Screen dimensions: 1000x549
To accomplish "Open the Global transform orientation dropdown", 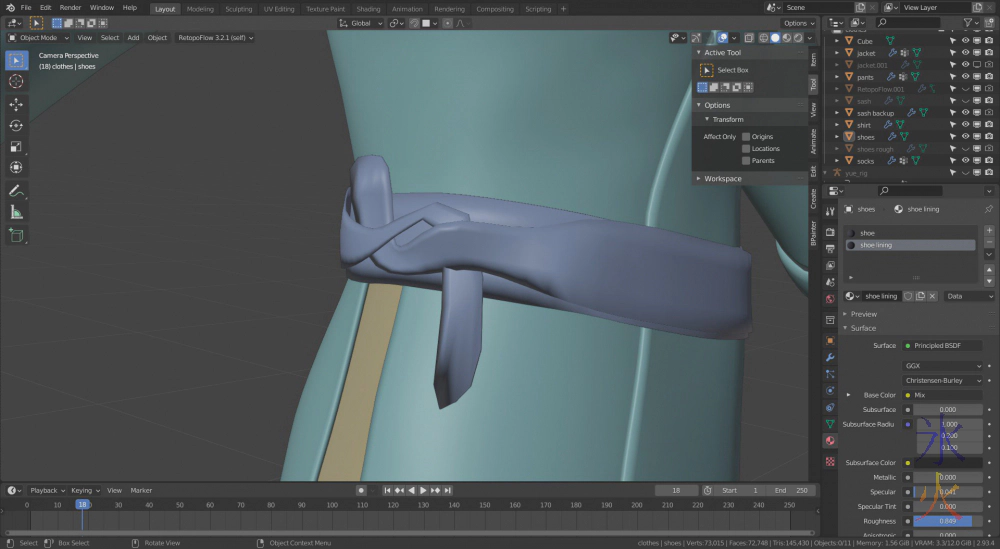I will click(x=361, y=23).
